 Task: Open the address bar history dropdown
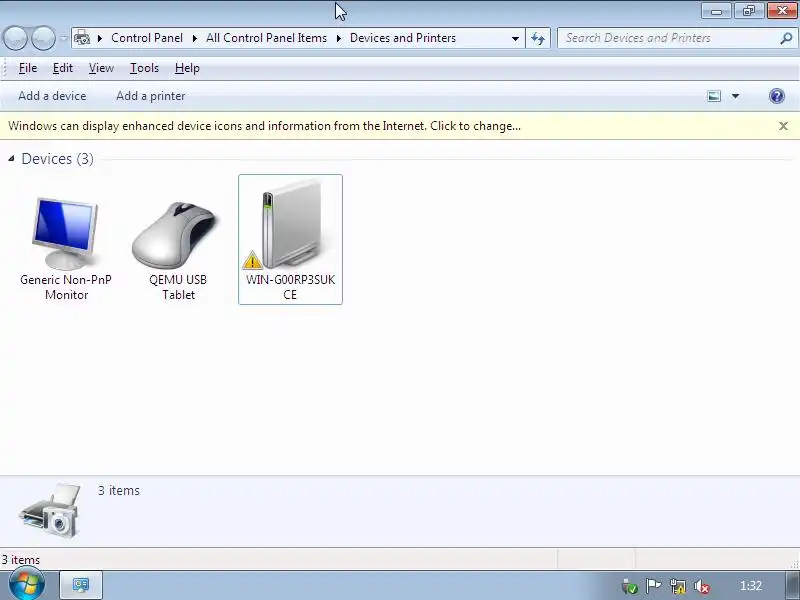[515, 38]
